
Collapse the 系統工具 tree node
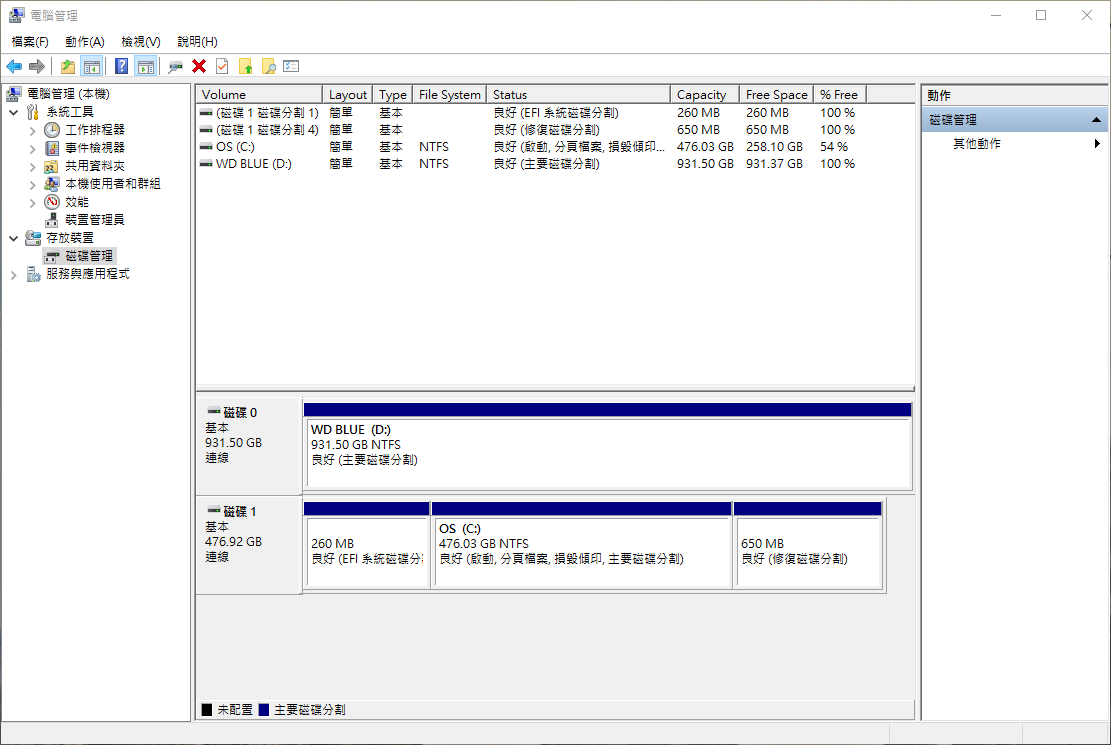point(14,112)
